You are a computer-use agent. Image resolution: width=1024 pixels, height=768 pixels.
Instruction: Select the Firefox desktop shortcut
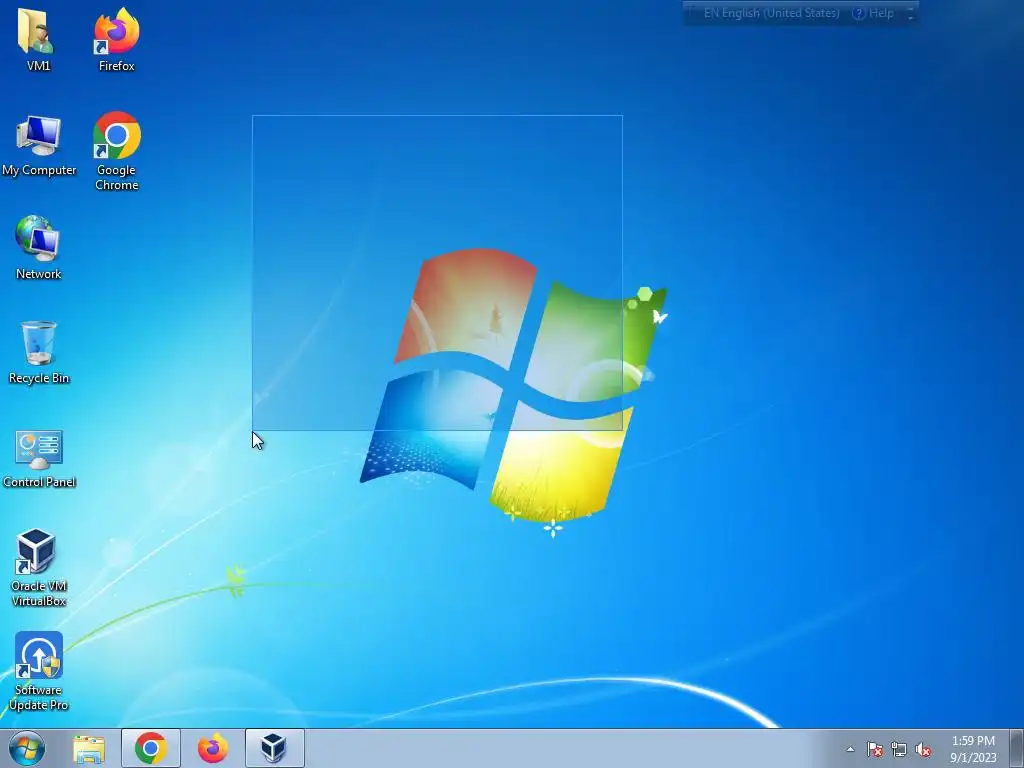point(116,39)
